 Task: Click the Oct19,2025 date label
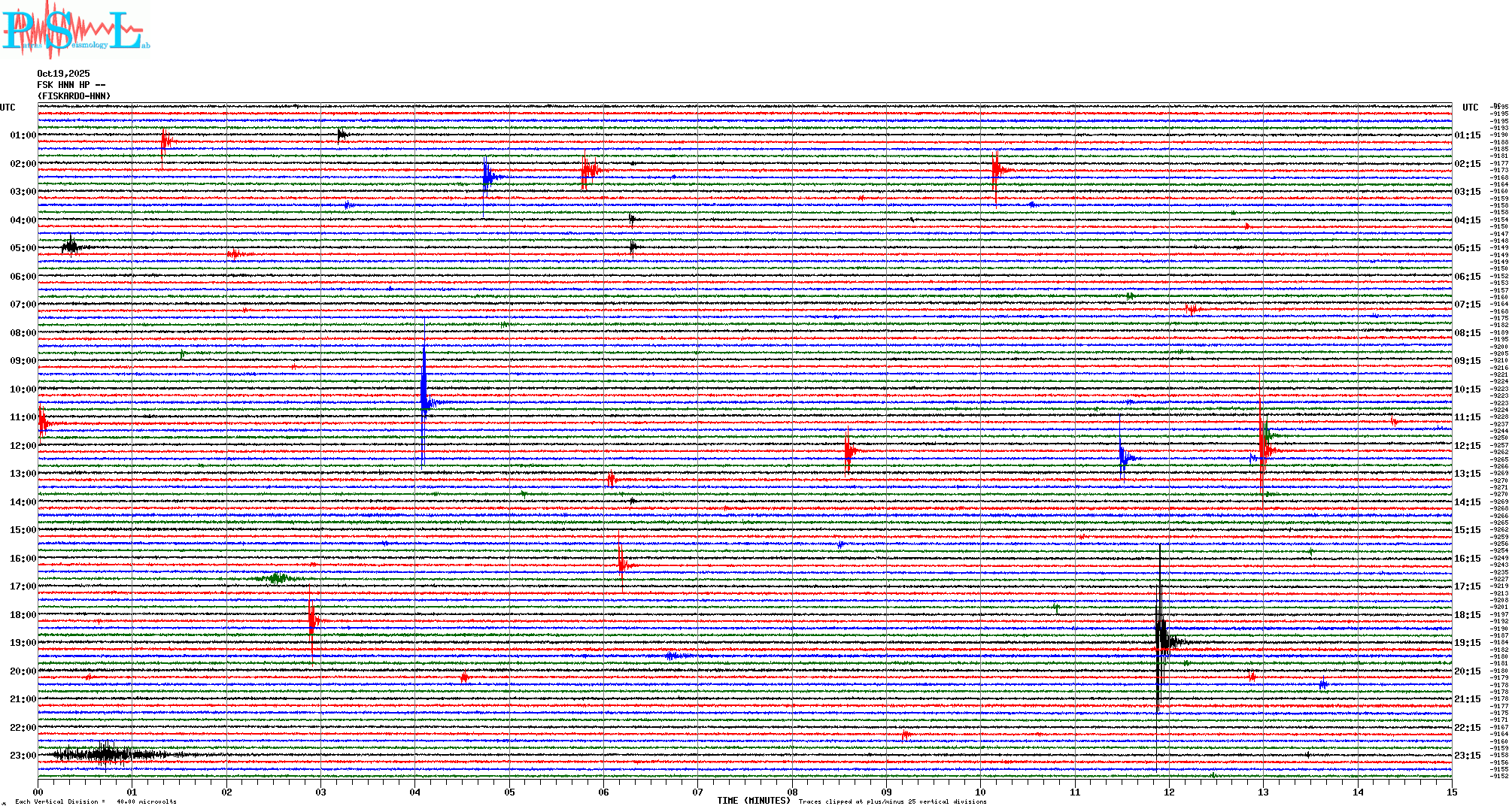coord(63,74)
